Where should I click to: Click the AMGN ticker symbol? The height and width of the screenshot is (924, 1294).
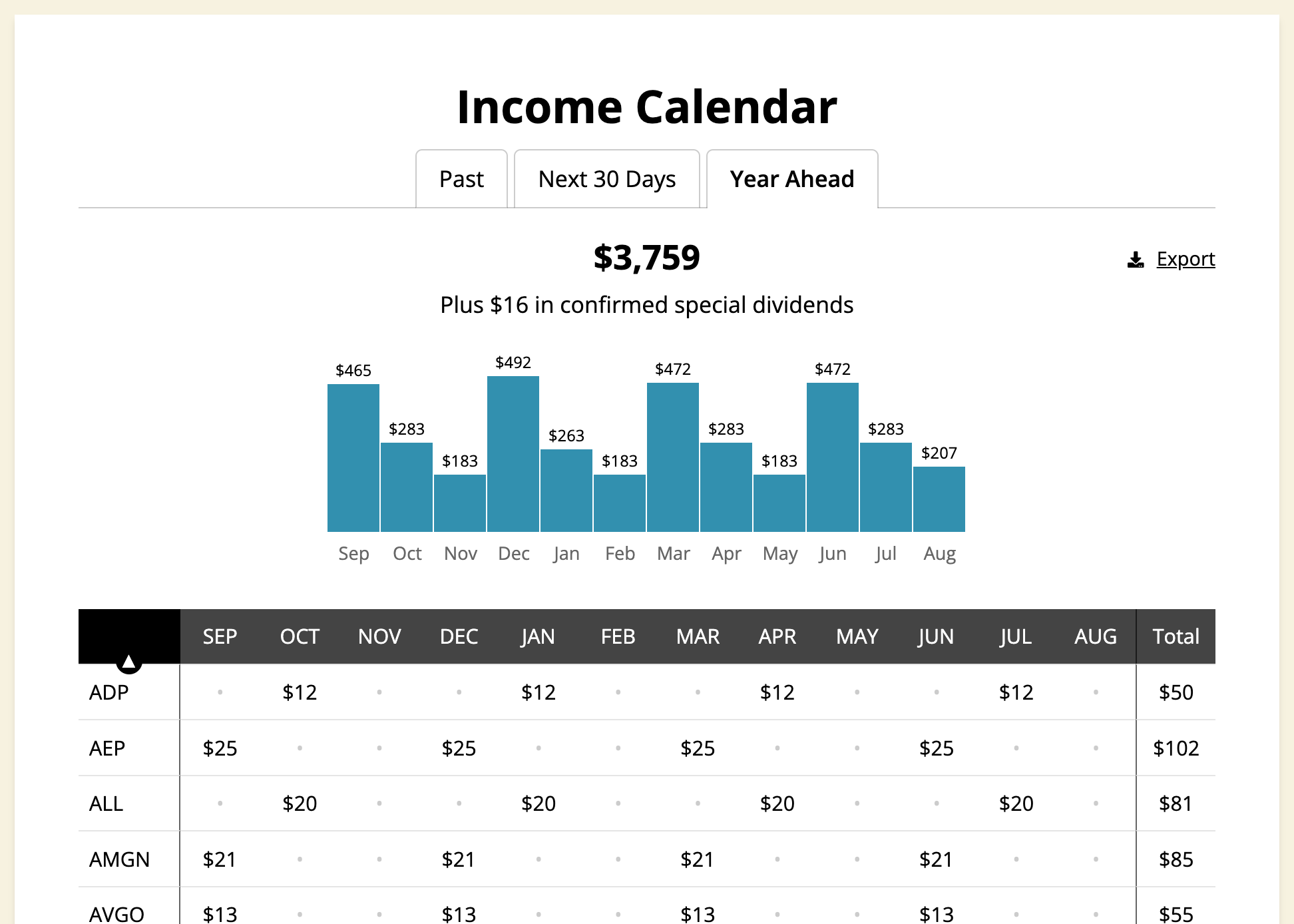(120, 859)
